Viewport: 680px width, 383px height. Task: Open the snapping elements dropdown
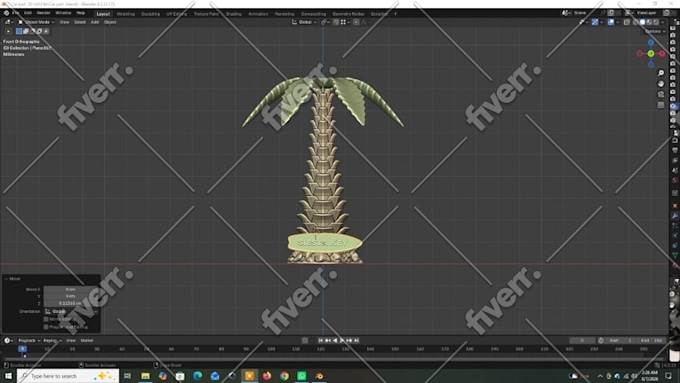click(x=345, y=22)
